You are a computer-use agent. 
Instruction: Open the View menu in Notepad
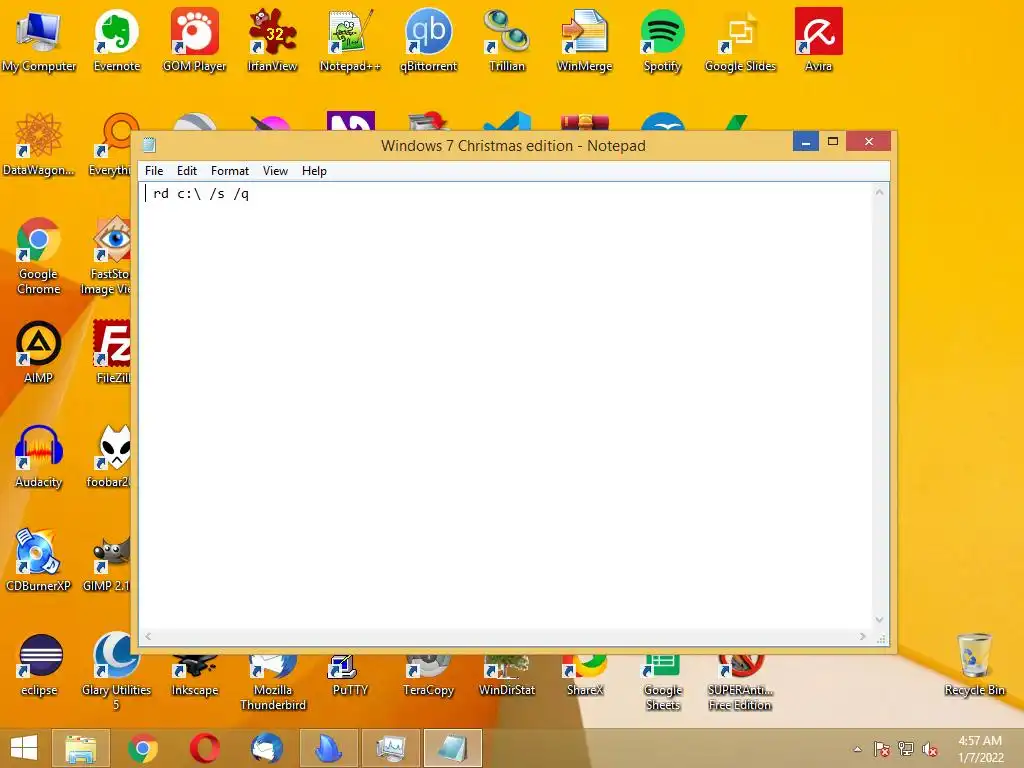coord(276,171)
